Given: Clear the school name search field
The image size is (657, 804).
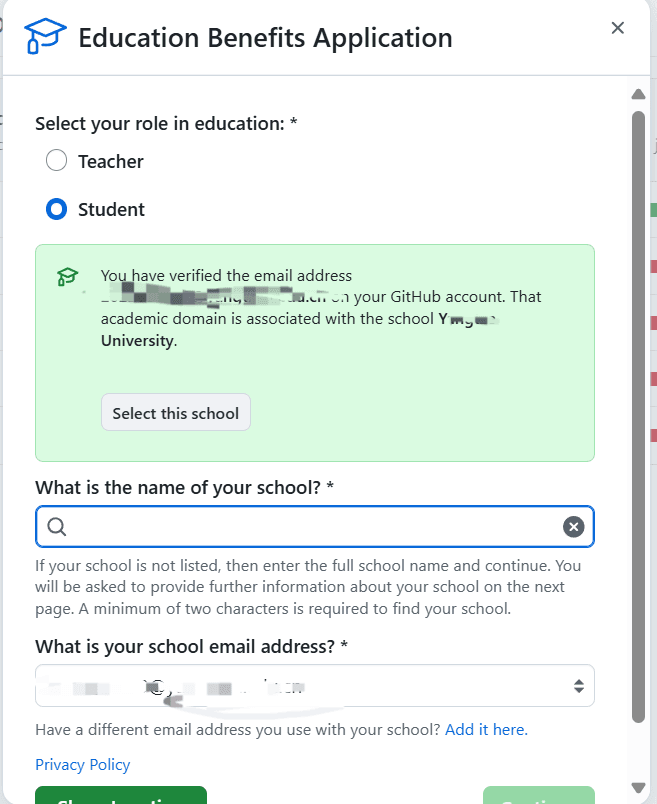Looking at the screenshot, I should tap(573, 527).
